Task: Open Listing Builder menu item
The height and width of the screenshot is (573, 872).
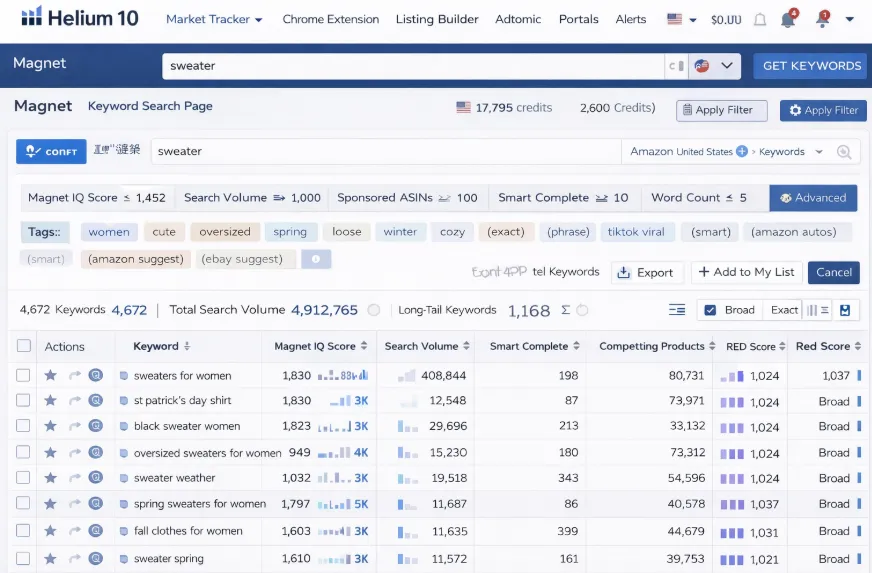Action: [437, 19]
